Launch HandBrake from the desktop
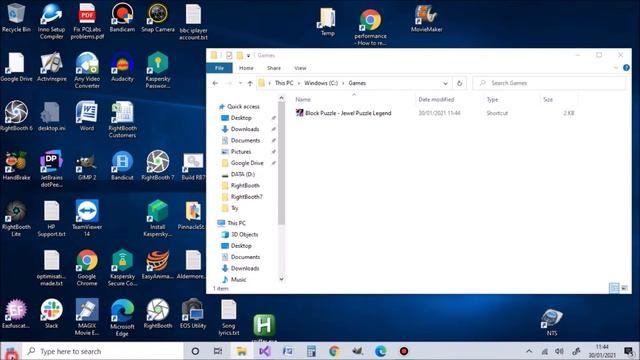640x360 pixels. pos(16,165)
